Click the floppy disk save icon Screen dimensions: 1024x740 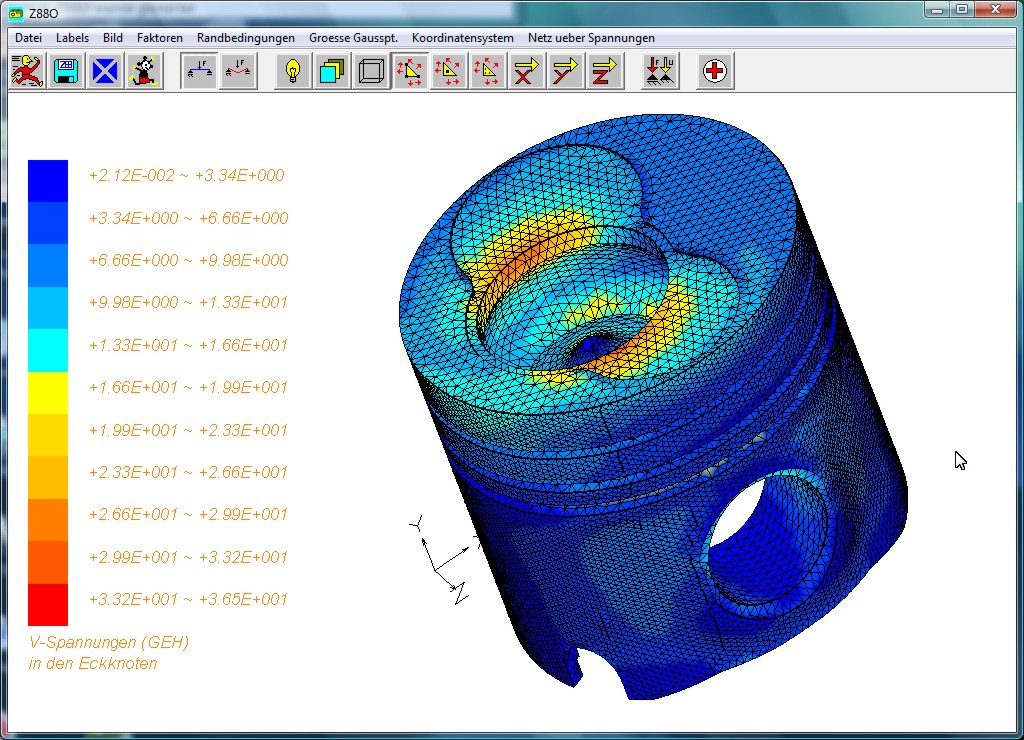click(x=66, y=72)
